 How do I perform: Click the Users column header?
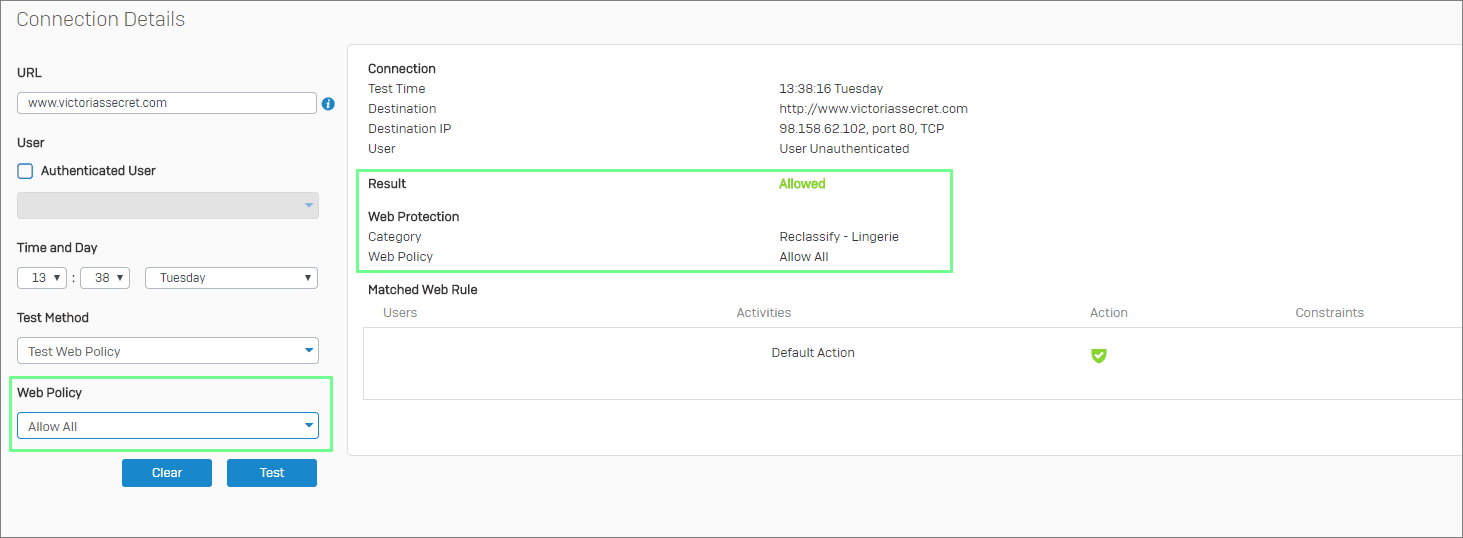point(400,313)
